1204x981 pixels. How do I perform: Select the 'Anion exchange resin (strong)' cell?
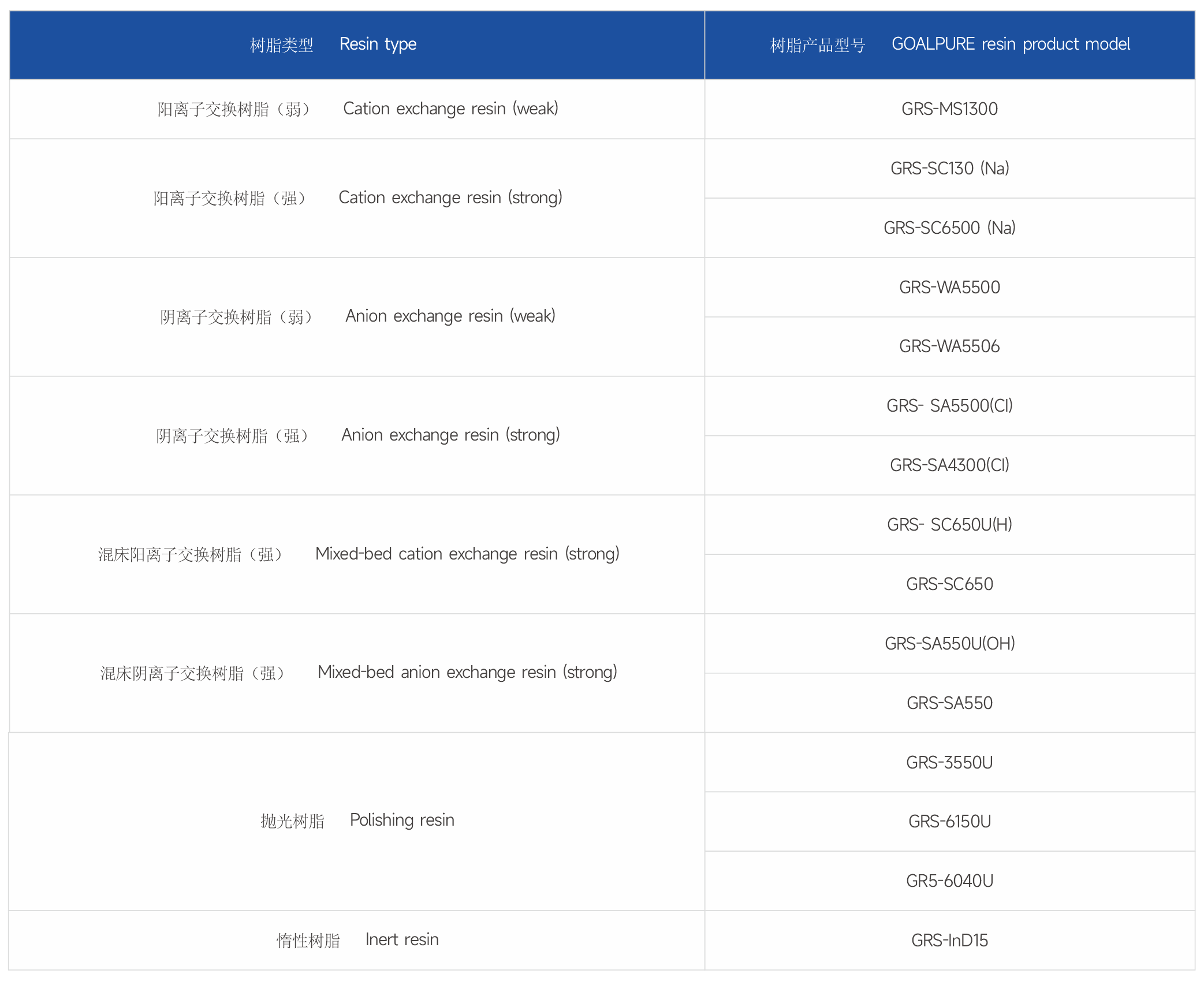point(357,436)
